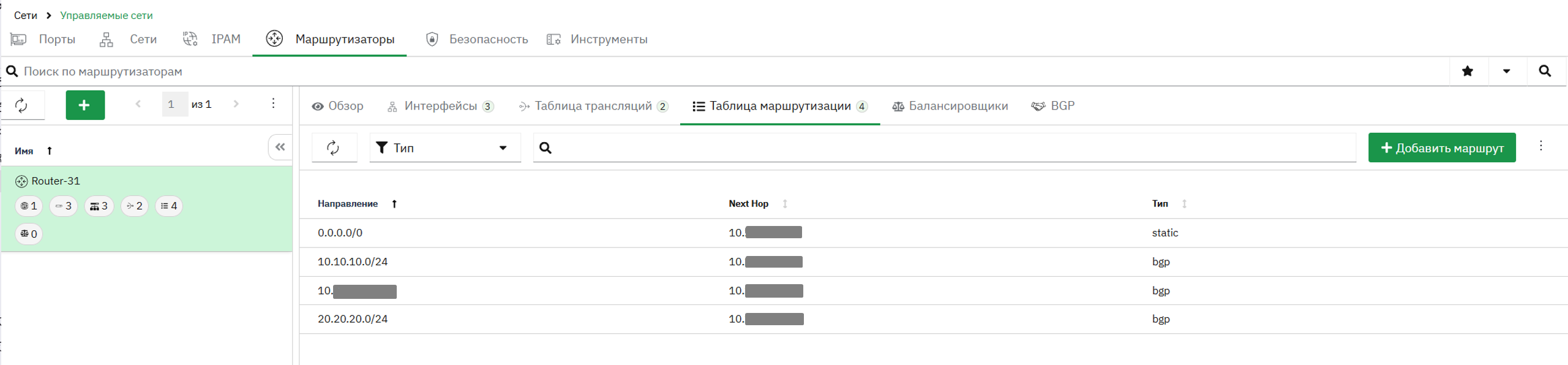The image size is (1568, 365).
Task: Collapse the router list panel
Action: pos(280,147)
